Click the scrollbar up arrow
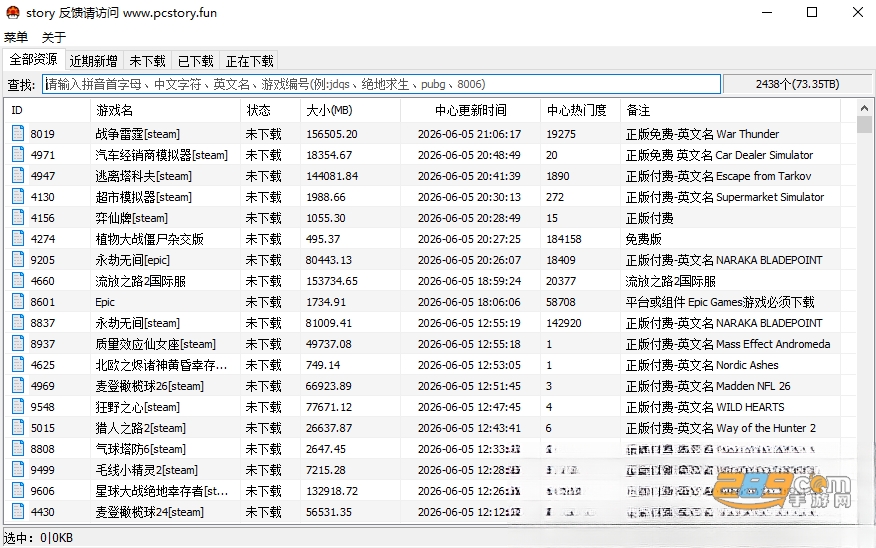The height and width of the screenshot is (548, 876). pos(864,108)
